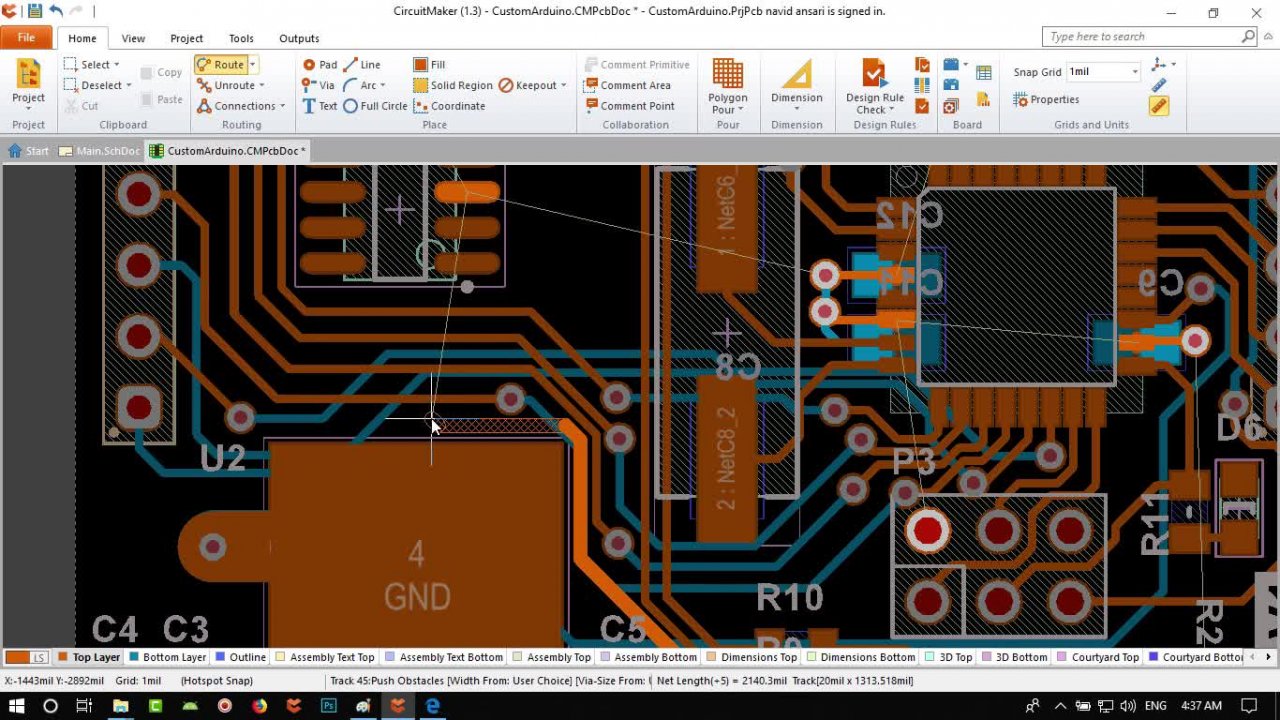Click the blue diagonal ruler units icon
Image resolution: width=1280 pixels, height=720 pixels.
(1159, 85)
